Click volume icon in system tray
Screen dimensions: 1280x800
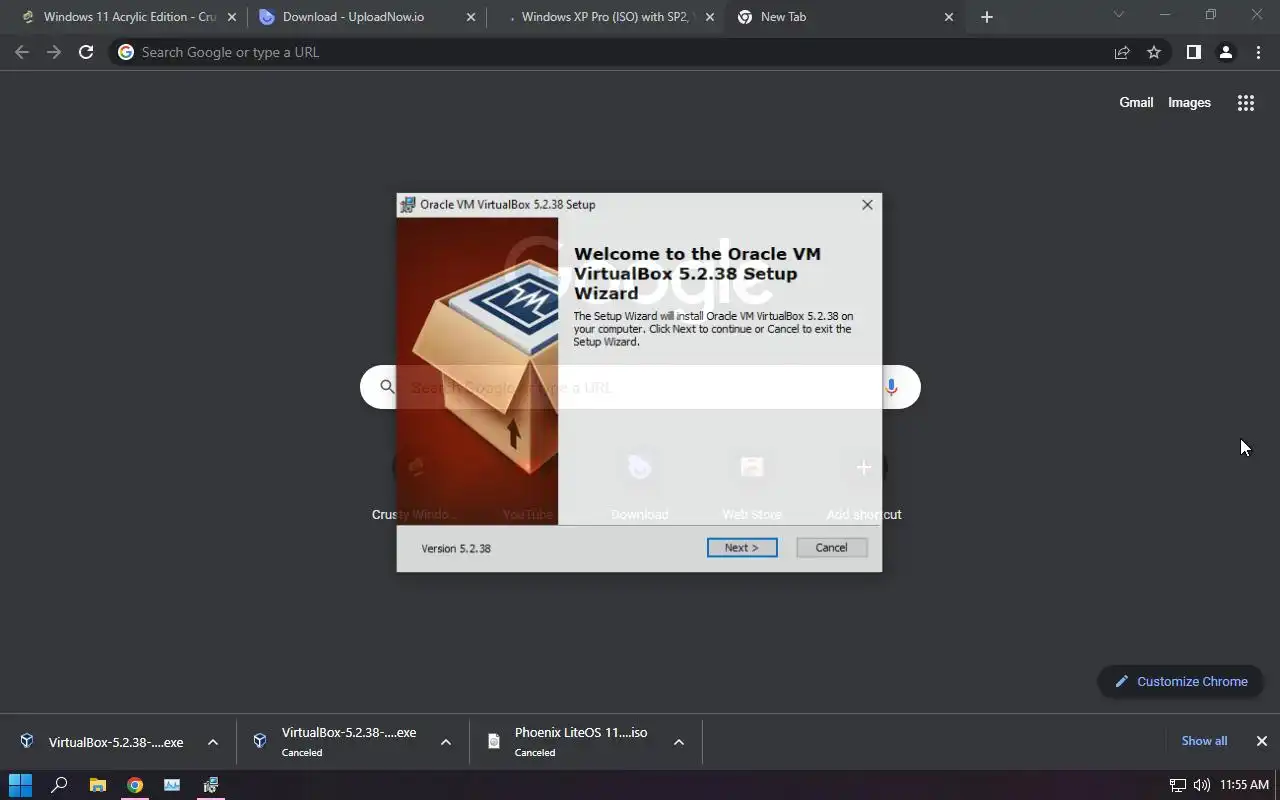(x=1202, y=785)
